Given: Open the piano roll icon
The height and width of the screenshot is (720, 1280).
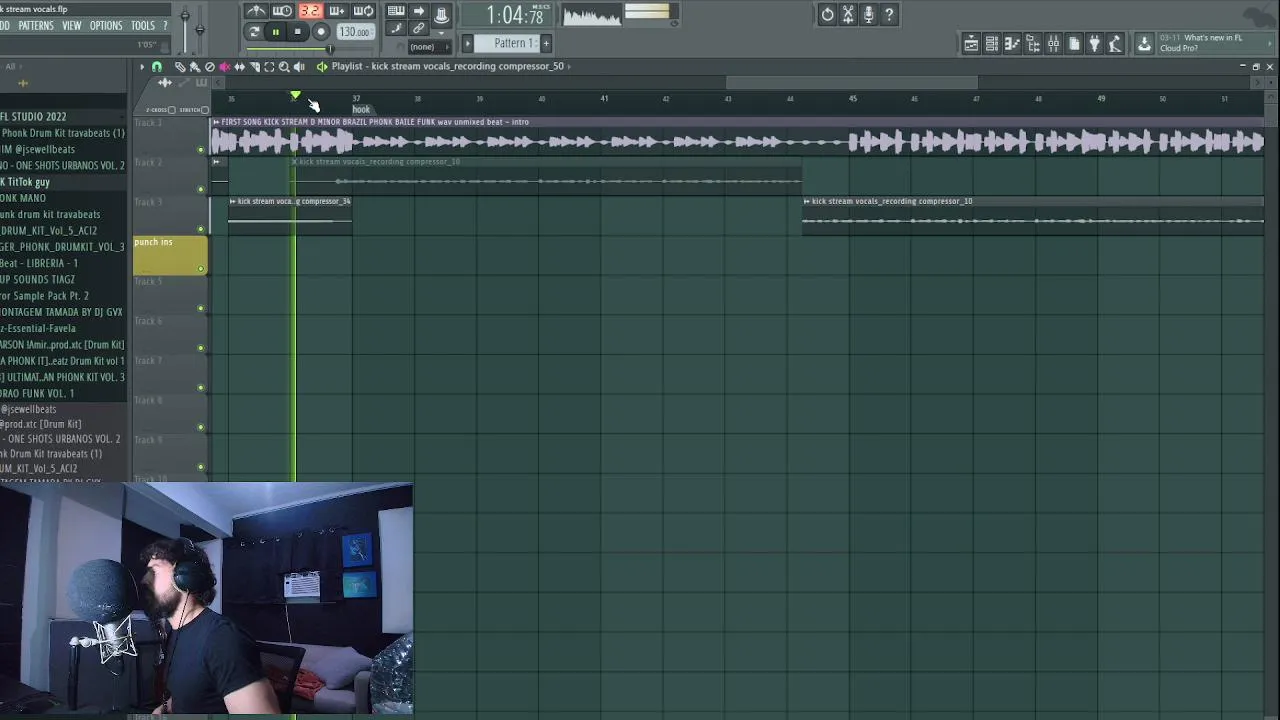Looking at the screenshot, I should pyautogui.click(x=1012, y=44).
